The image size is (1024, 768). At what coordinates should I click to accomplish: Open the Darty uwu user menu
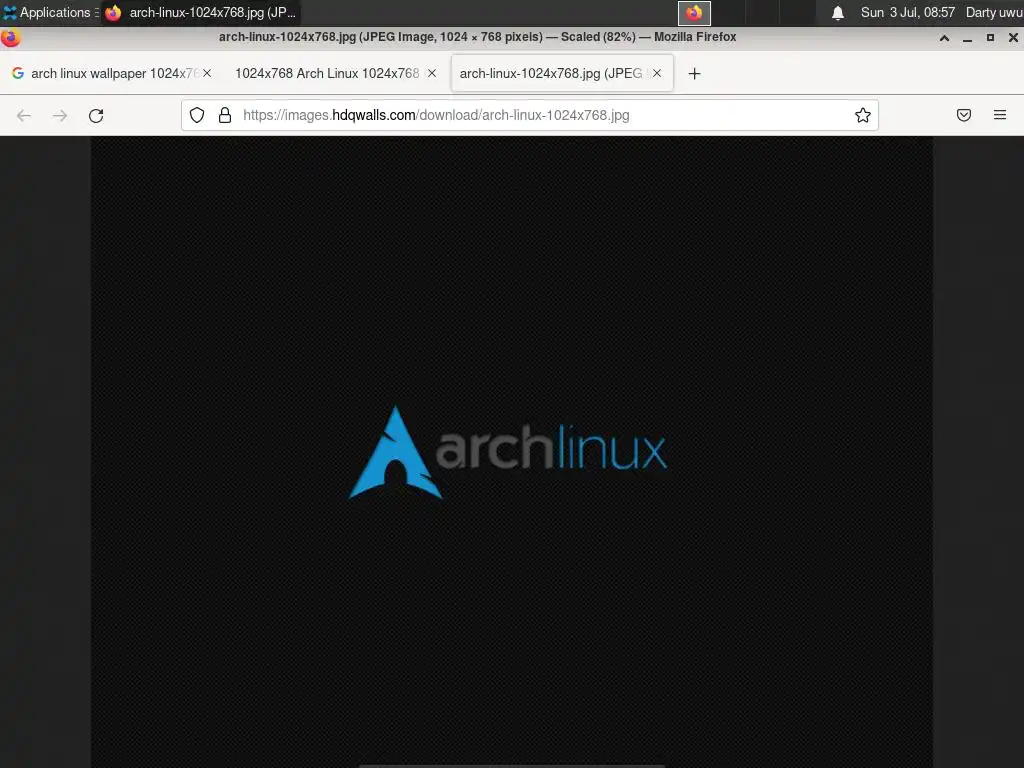[x=994, y=12]
